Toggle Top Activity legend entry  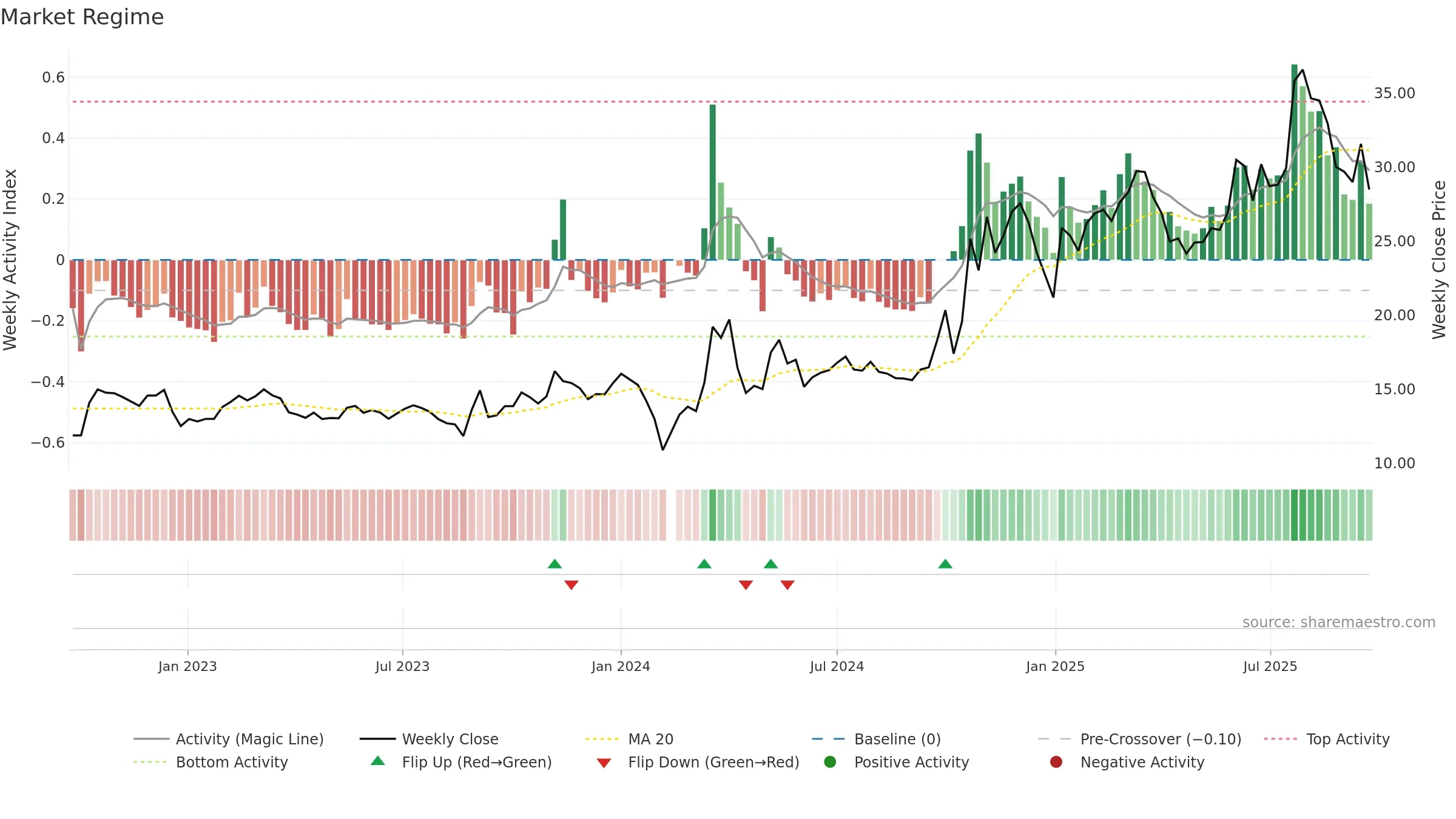1327,739
